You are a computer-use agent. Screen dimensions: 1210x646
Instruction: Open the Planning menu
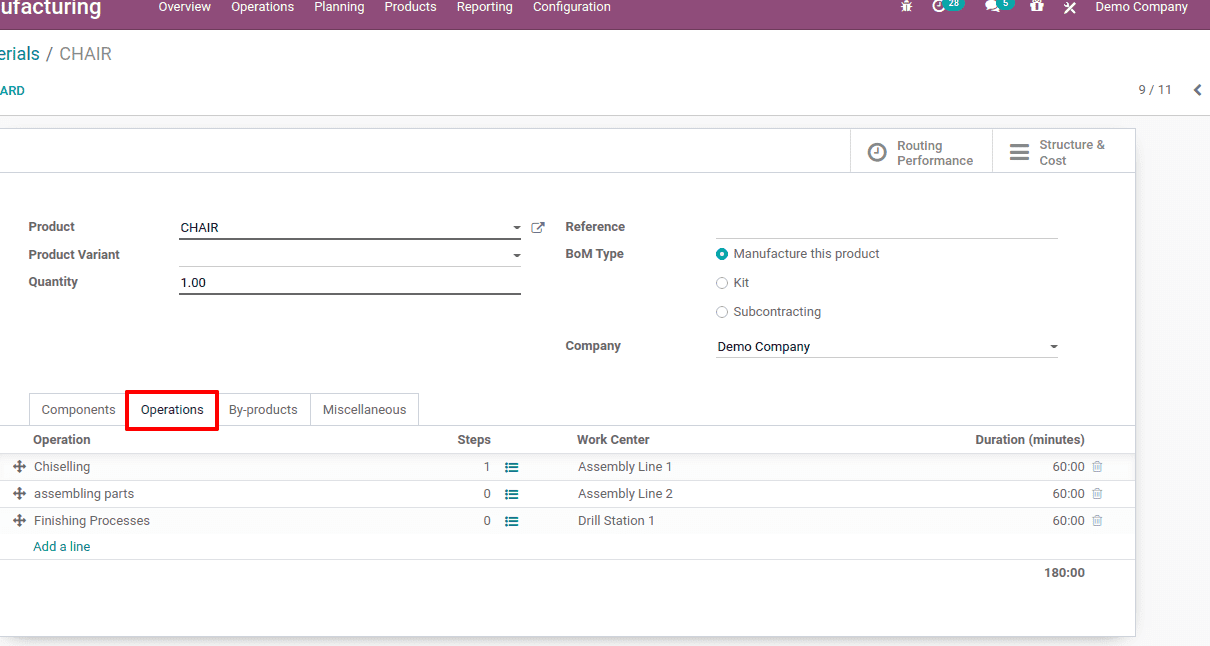[339, 7]
